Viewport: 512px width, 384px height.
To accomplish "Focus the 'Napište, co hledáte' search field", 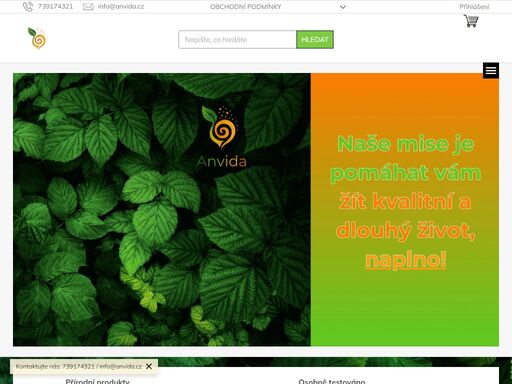I will [237, 40].
